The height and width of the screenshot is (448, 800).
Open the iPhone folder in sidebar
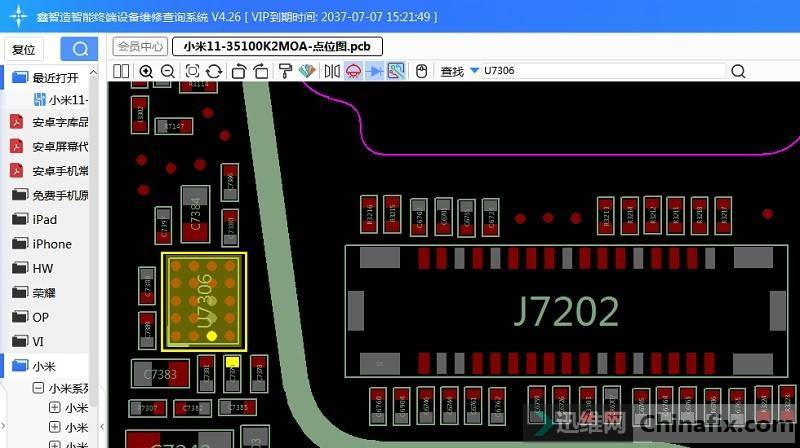coord(51,244)
